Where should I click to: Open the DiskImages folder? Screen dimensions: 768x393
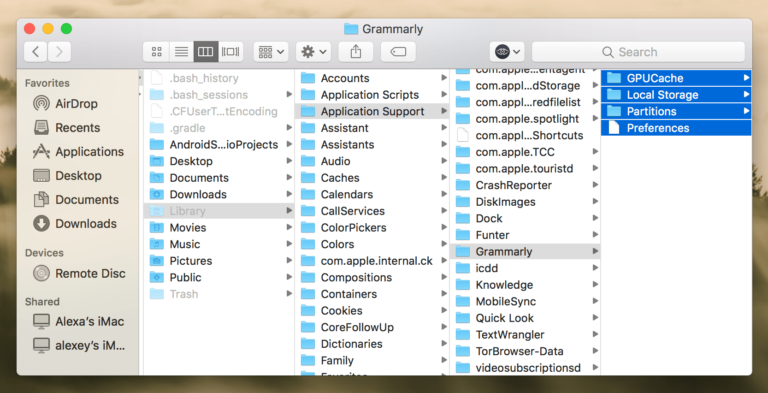(x=525, y=202)
